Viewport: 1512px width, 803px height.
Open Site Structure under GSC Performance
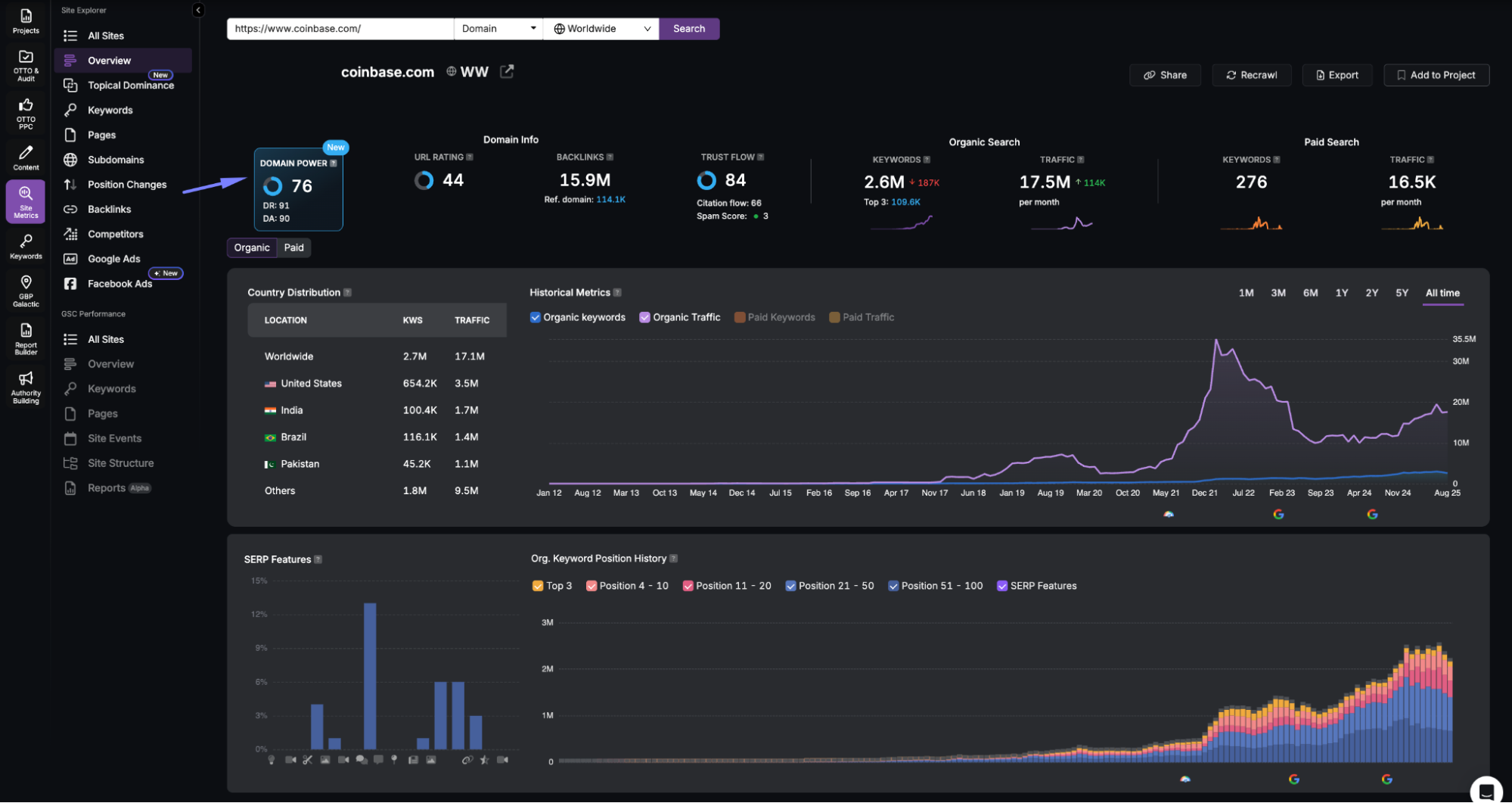pos(123,463)
